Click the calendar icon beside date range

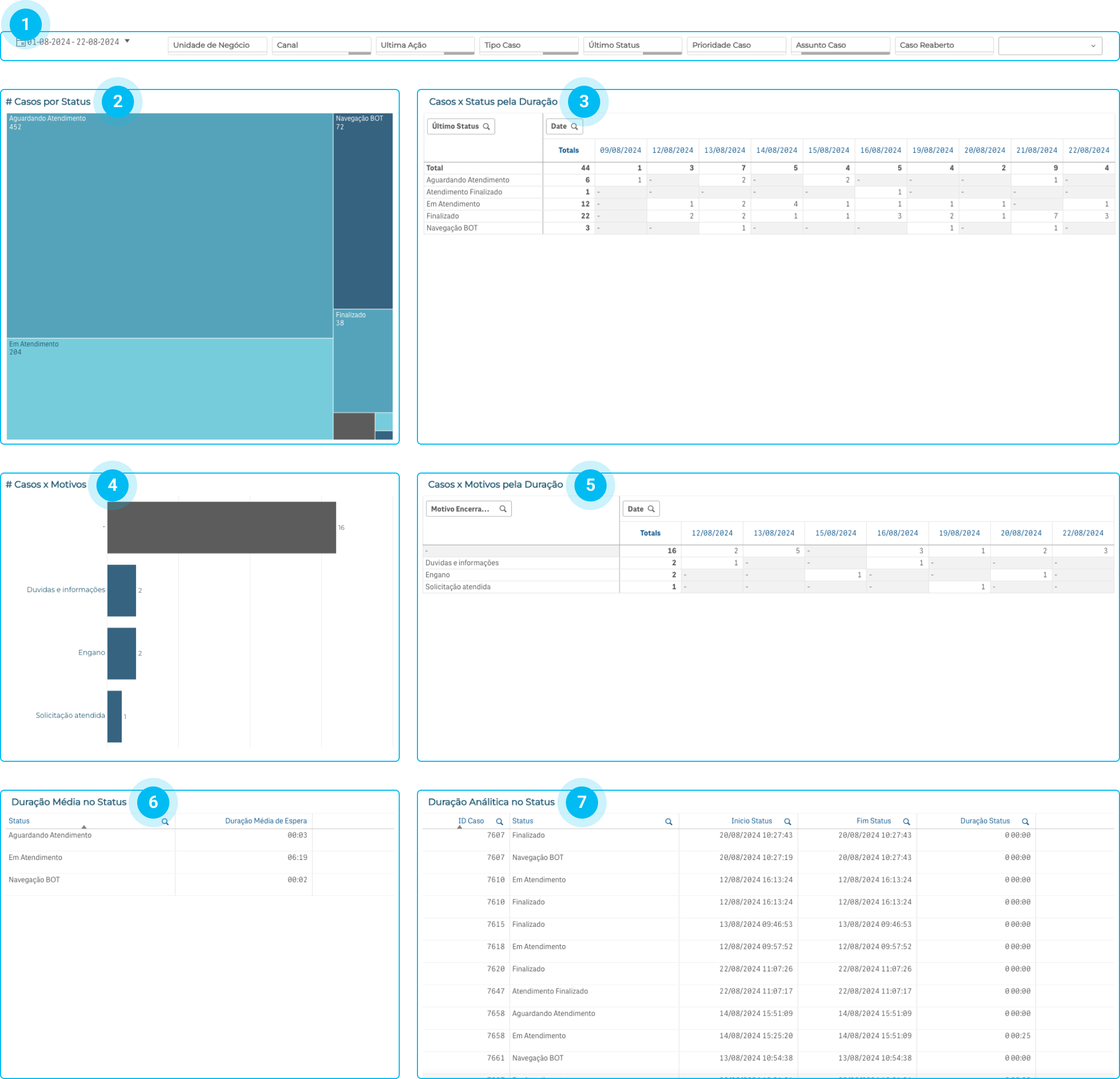tap(20, 42)
